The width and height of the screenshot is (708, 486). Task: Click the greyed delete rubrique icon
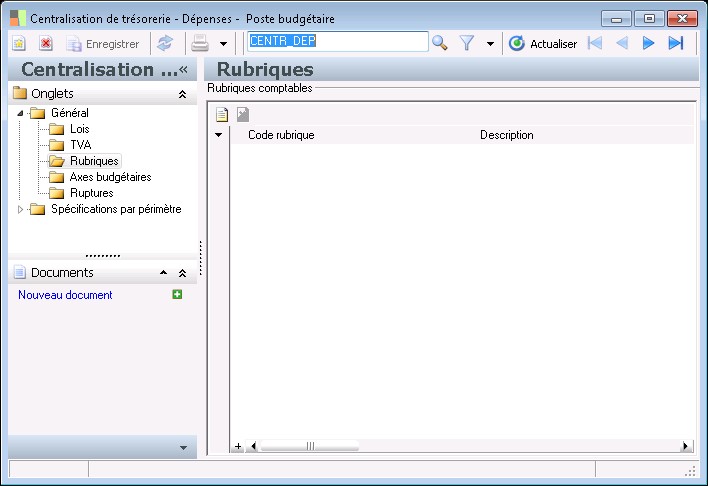(243, 114)
